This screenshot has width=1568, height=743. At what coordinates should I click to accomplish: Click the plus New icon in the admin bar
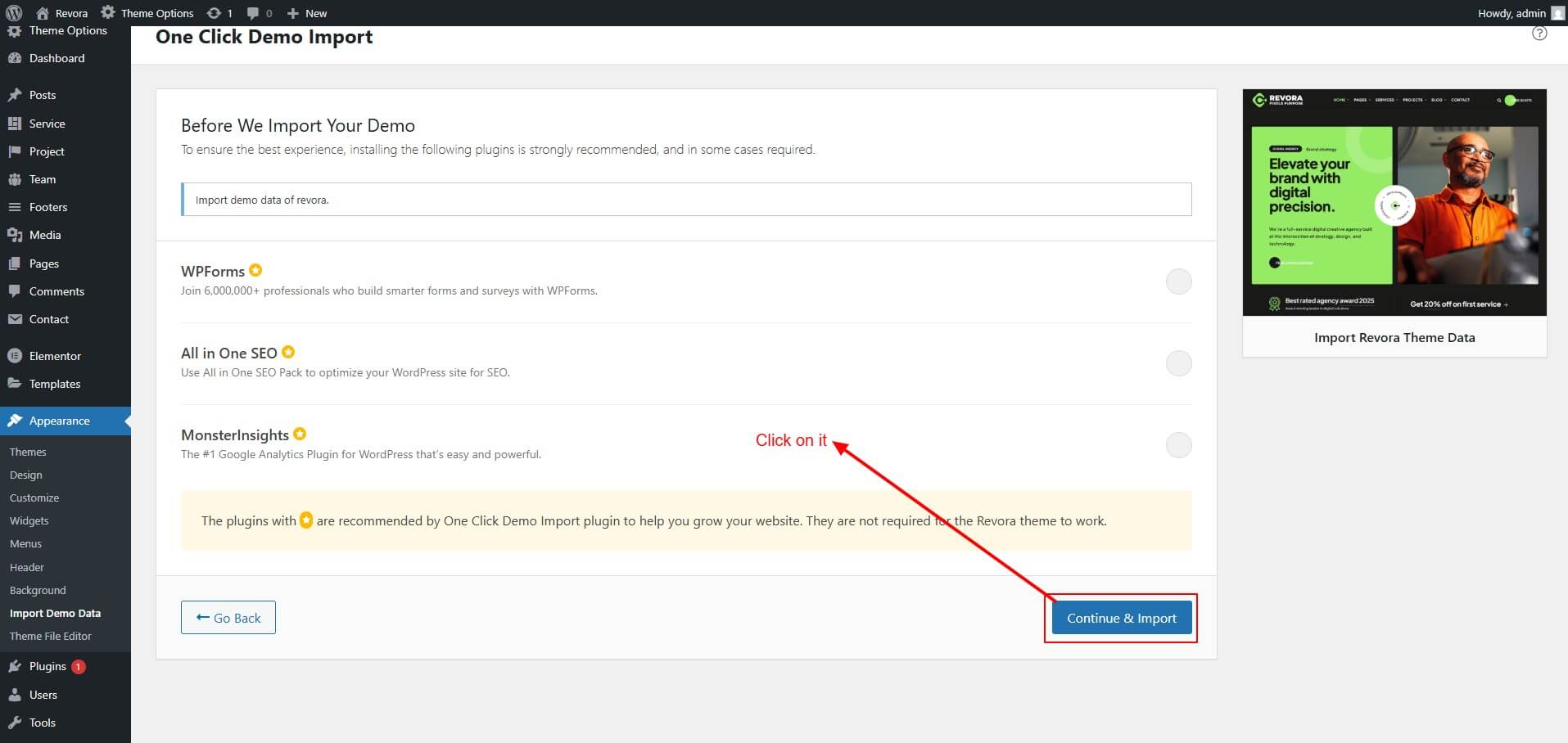[292, 13]
